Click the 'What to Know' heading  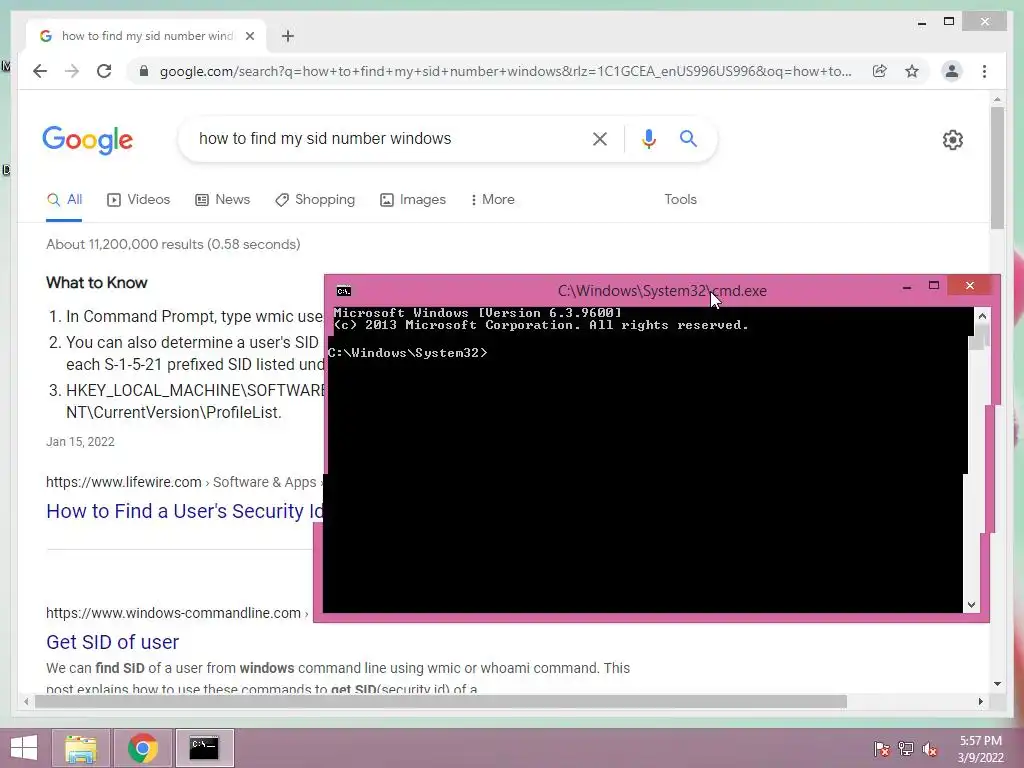[97, 283]
